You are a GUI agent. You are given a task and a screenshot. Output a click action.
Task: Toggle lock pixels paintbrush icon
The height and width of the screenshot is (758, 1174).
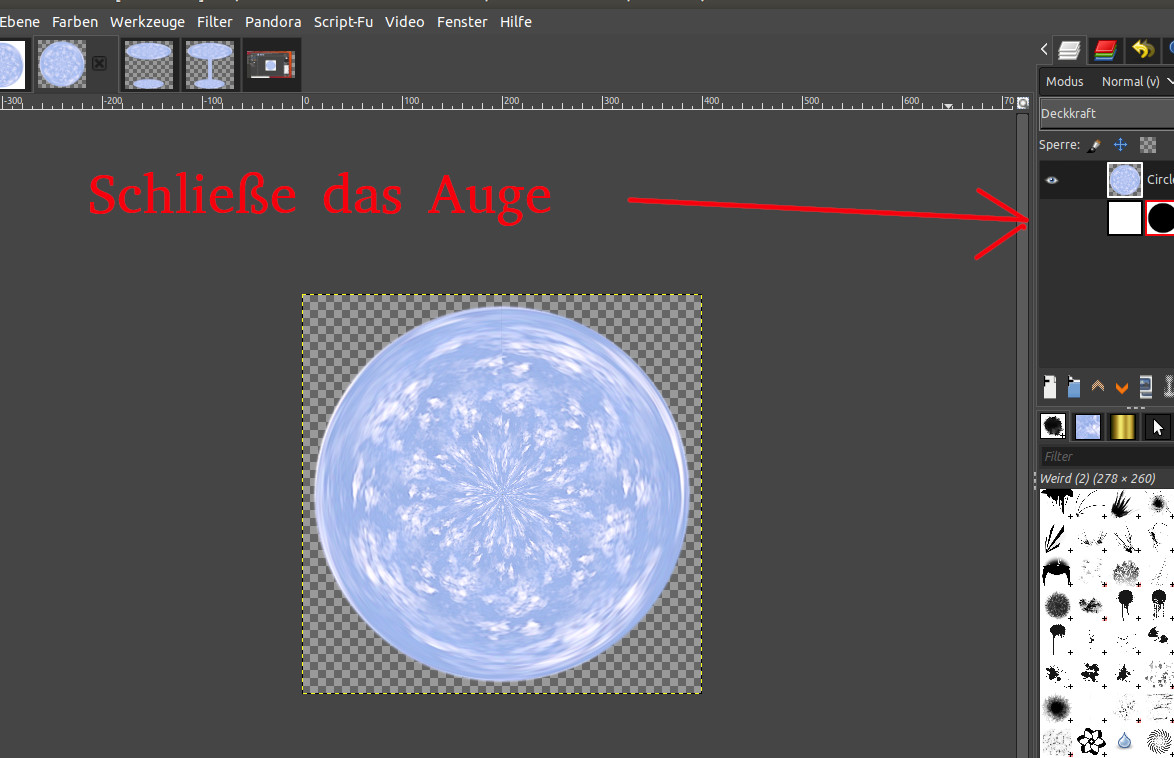coord(1094,145)
